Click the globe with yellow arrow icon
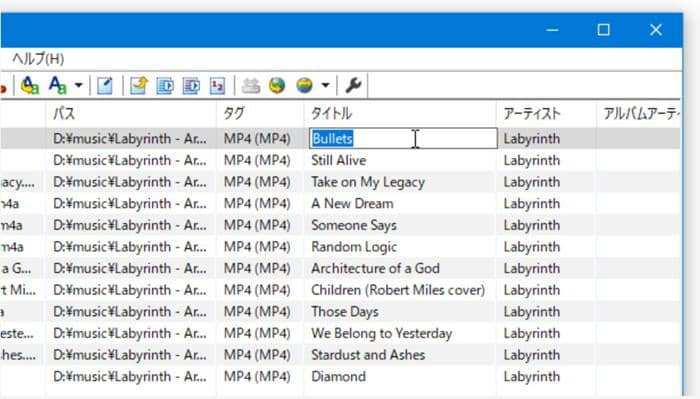The height and width of the screenshot is (399, 700). (277, 85)
